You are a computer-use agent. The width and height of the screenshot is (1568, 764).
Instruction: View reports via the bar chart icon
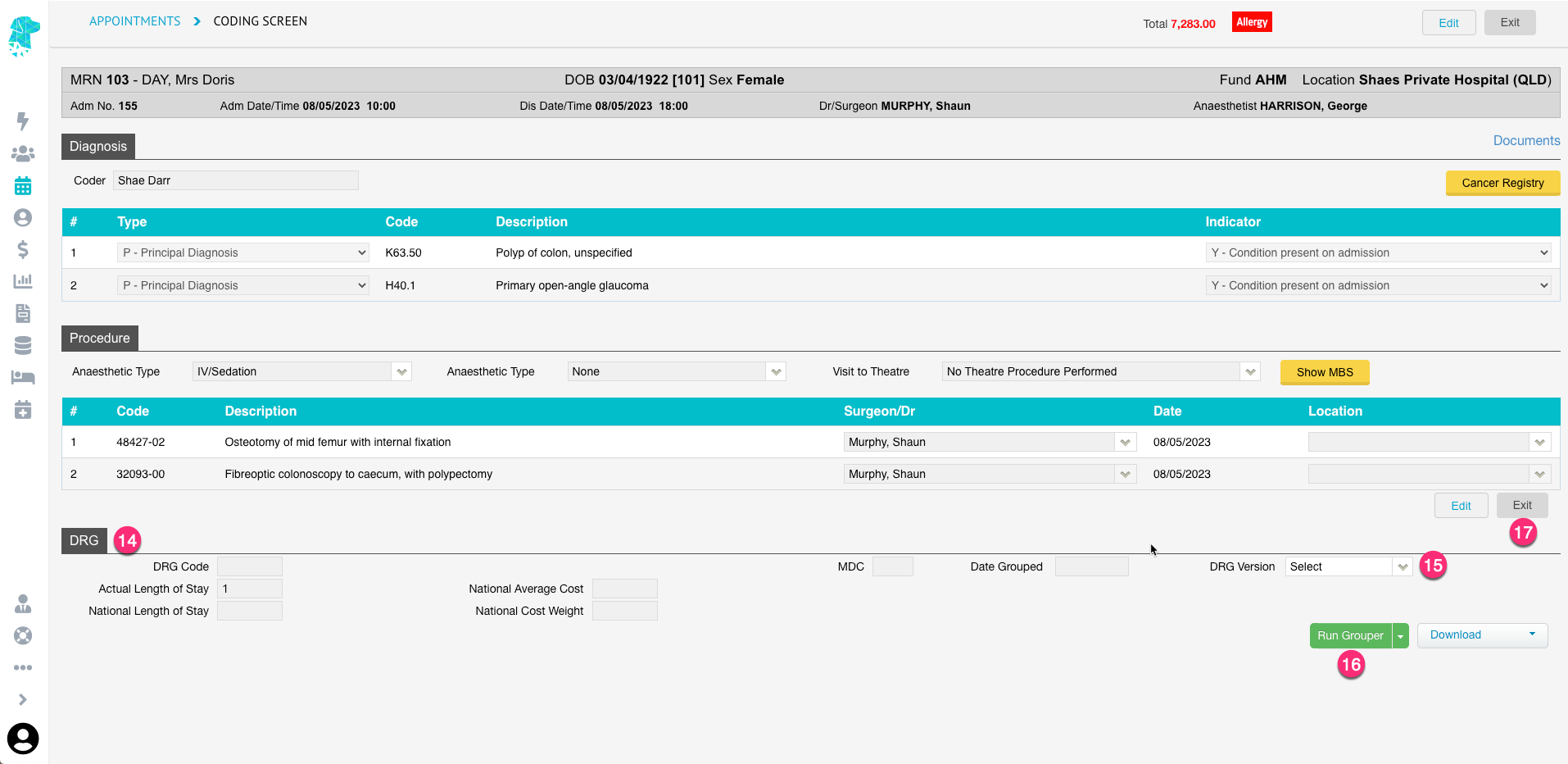[x=23, y=280]
